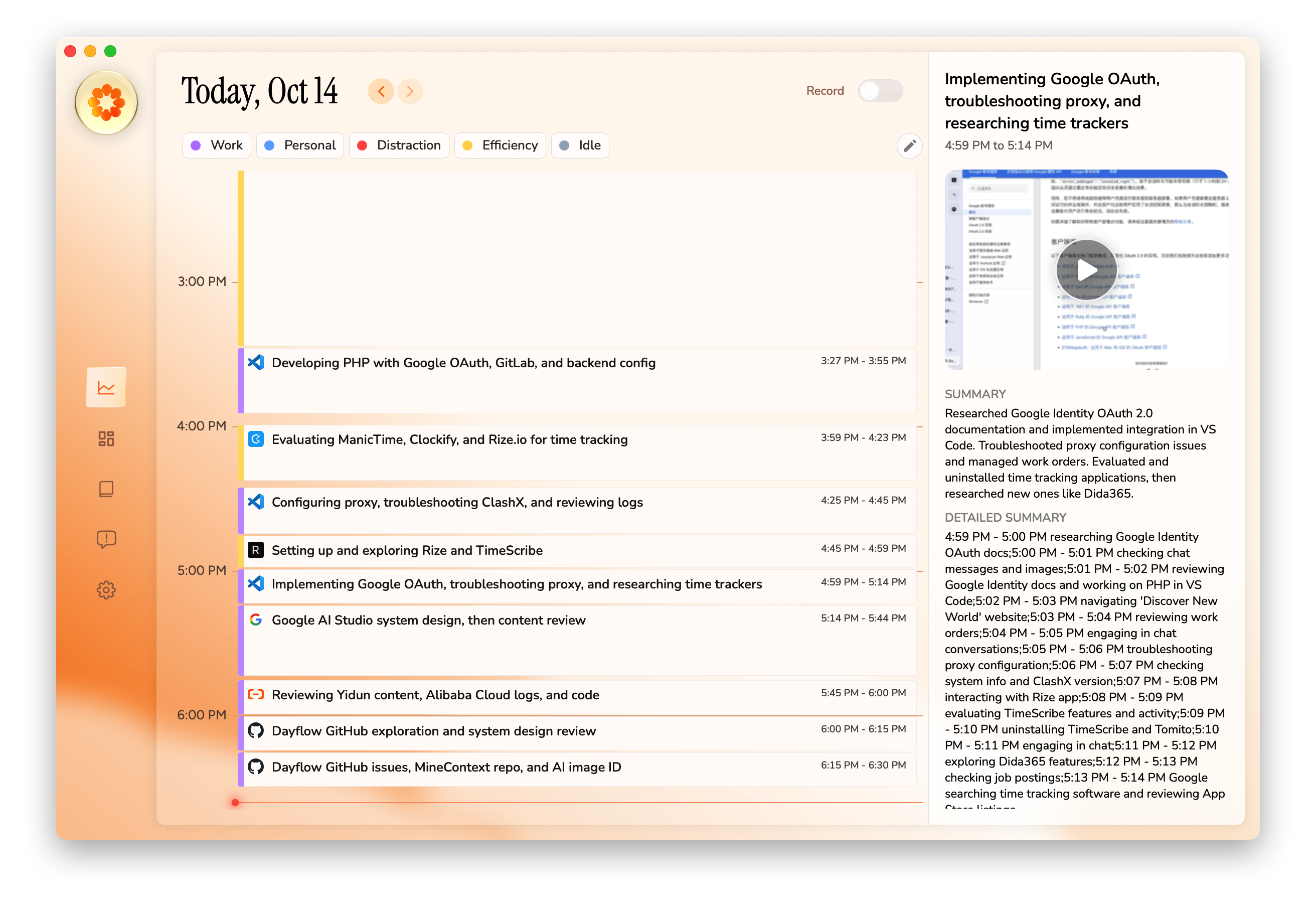Open the feedback bubble icon in sidebar
The image size is (1316, 915).
(x=106, y=539)
